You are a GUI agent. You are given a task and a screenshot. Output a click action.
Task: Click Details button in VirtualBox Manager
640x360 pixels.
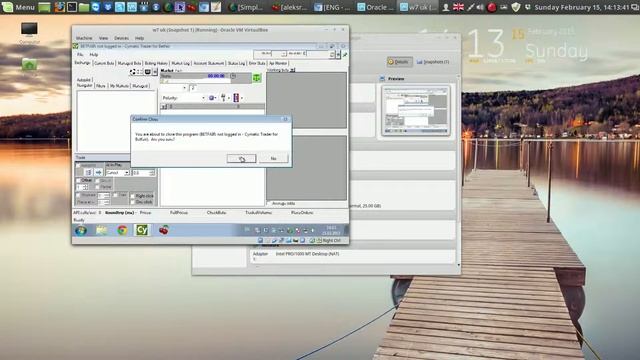pyautogui.click(x=399, y=62)
